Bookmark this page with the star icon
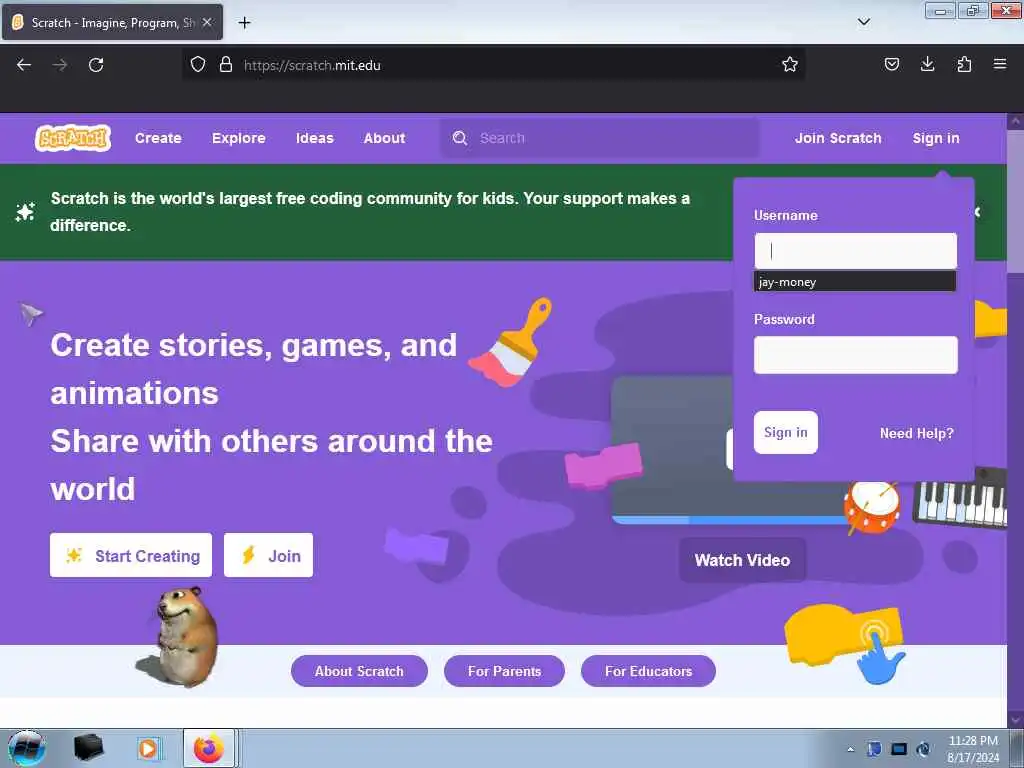The height and width of the screenshot is (768, 1024). (x=790, y=64)
